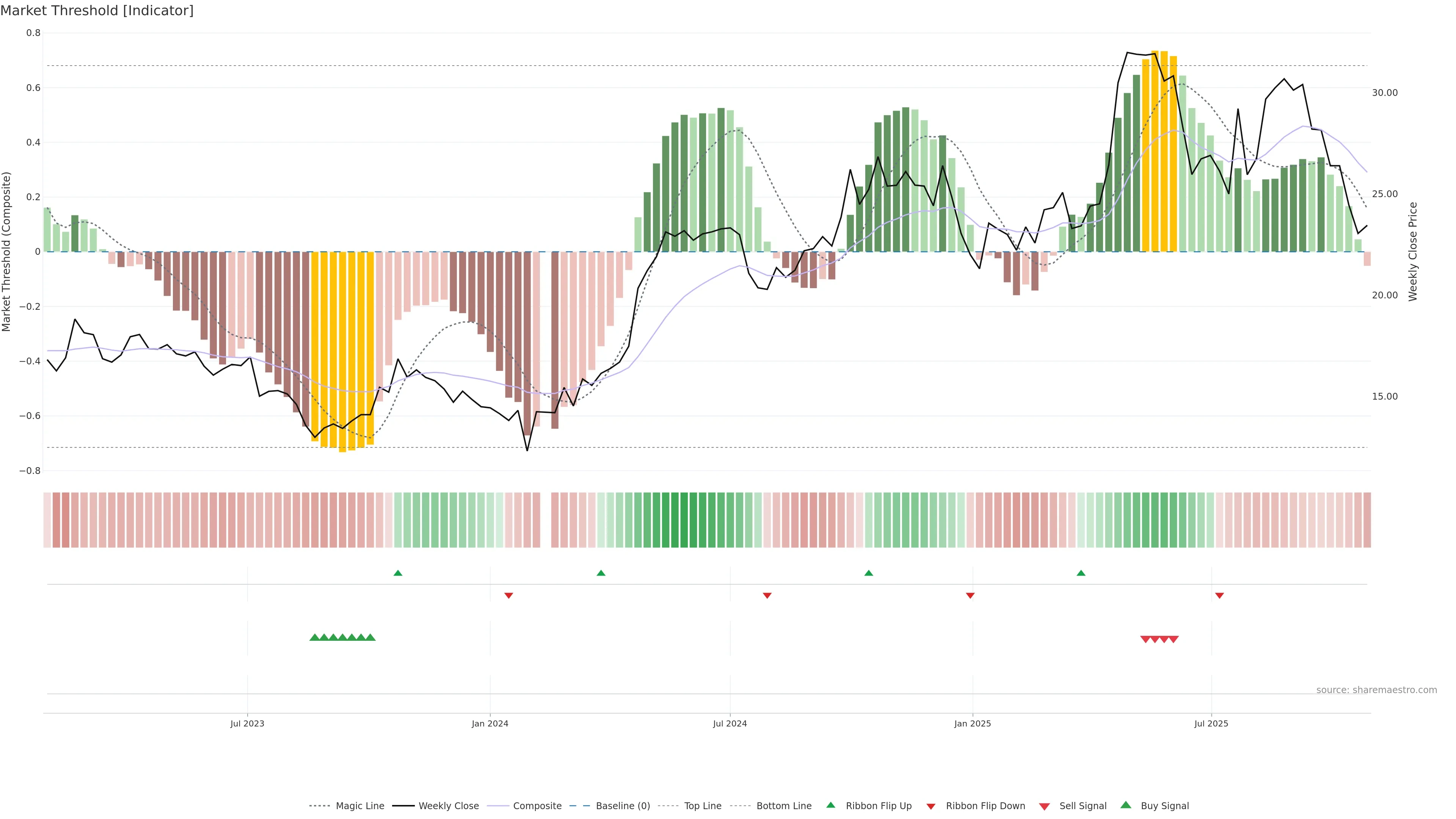
Task: Toggle the Composite legend entry
Action: [x=537, y=806]
